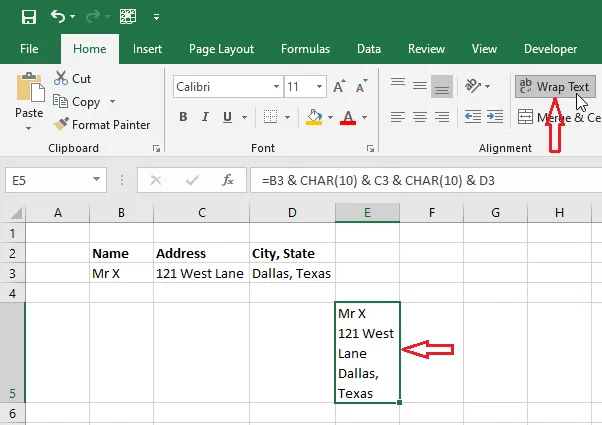Toggle Bottom Align vertical alignment
This screenshot has height=425, width=602.
442,86
